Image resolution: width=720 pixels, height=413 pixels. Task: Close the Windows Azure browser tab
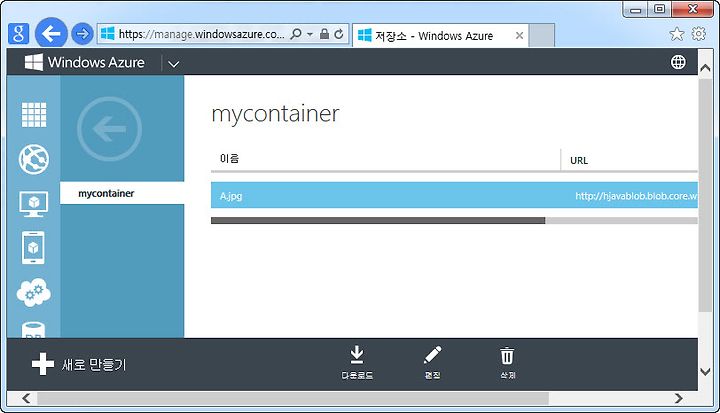tap(519, 36)
